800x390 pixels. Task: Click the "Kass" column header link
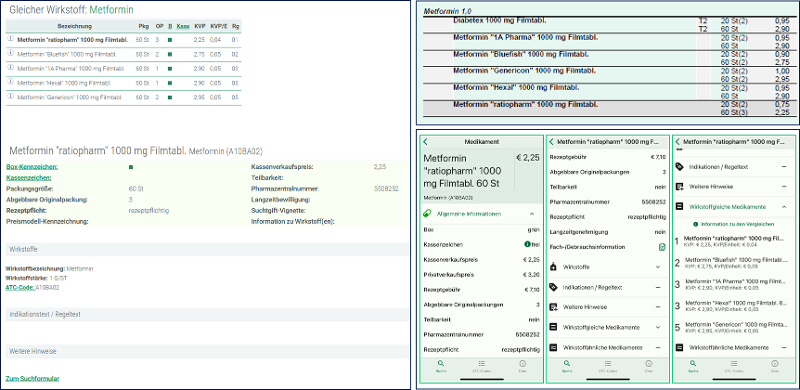183,26
